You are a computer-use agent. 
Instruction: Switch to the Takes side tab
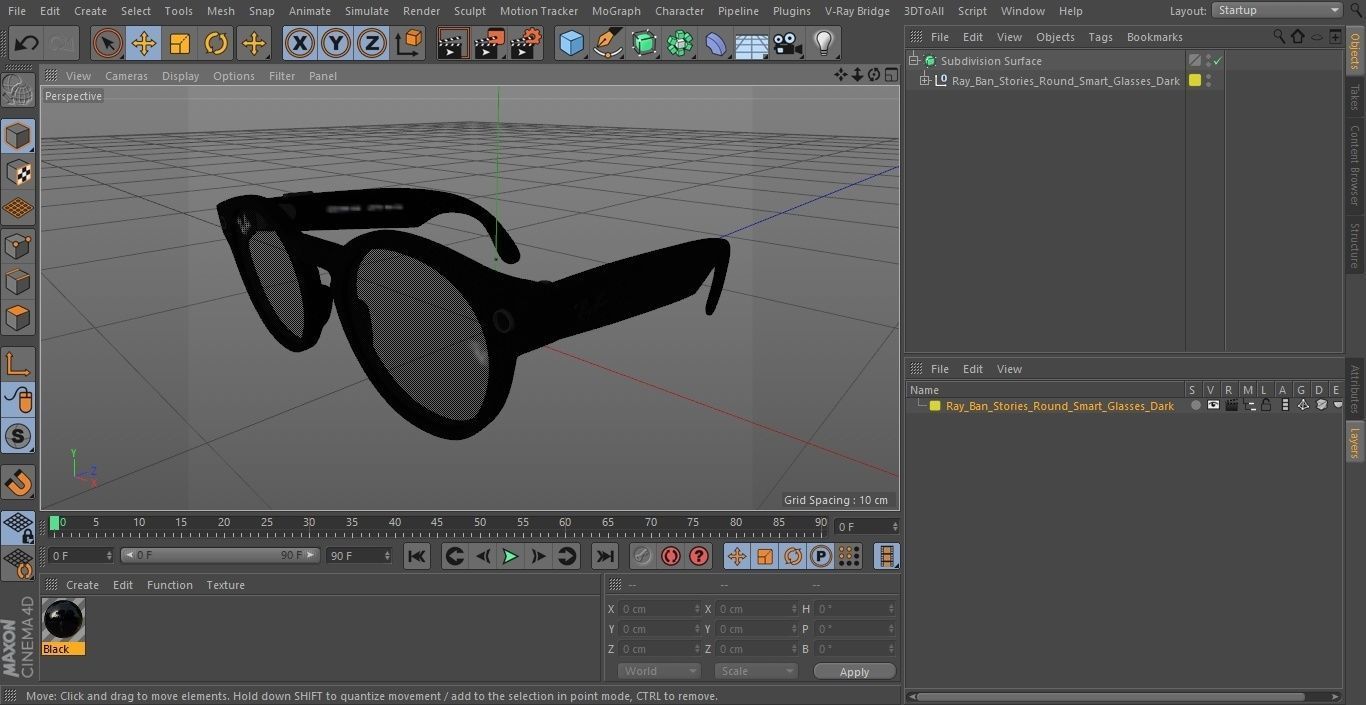click(1355, 97)
